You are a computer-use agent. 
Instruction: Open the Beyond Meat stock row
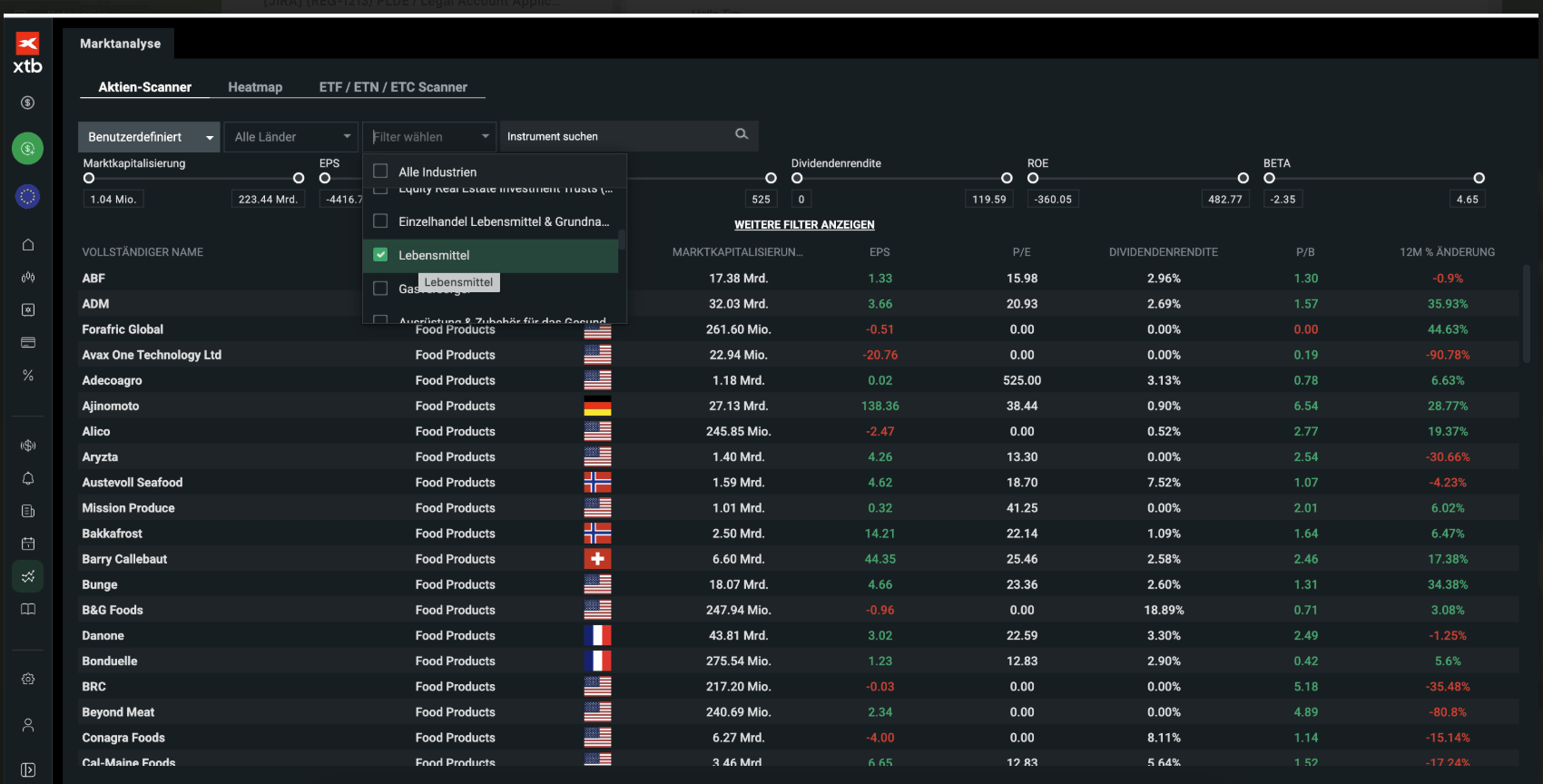[x=800, y=712]
